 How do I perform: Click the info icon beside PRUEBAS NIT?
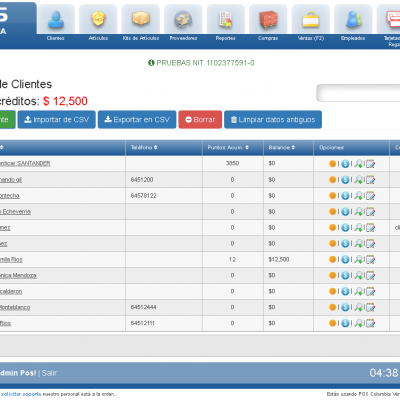tap(151, 63)
